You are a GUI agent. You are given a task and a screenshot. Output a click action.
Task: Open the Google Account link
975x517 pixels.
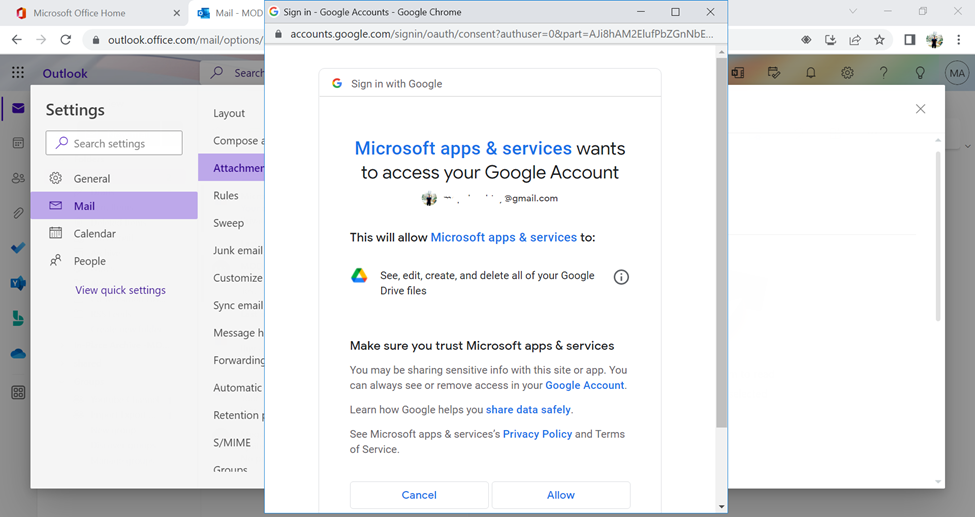click(x=585, y=385)
